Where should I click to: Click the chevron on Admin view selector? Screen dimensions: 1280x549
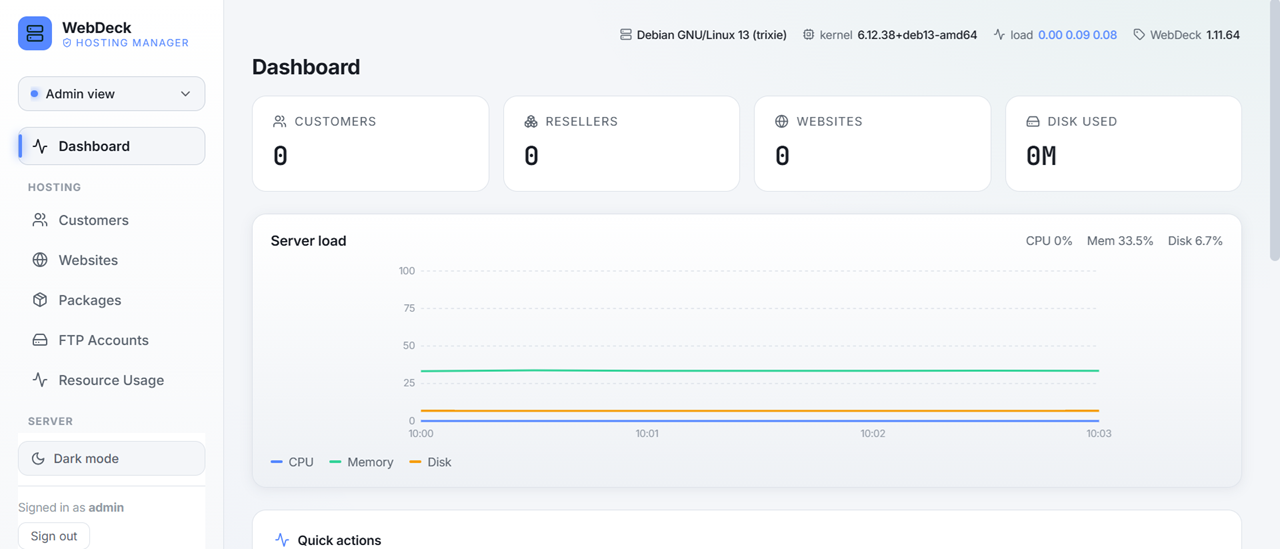click(x=185, y=94)
